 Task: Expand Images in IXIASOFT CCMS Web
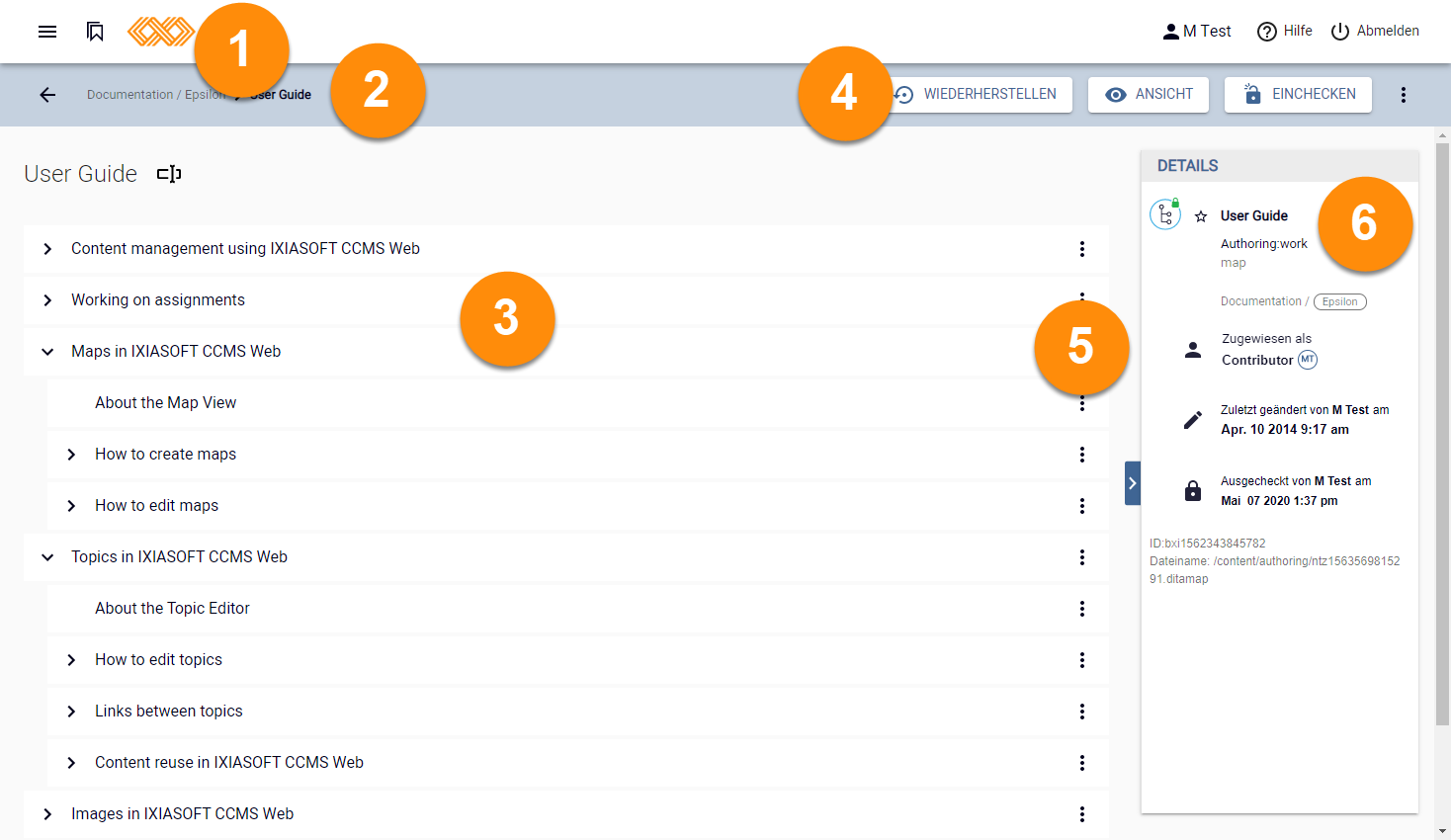coord(47,814)
